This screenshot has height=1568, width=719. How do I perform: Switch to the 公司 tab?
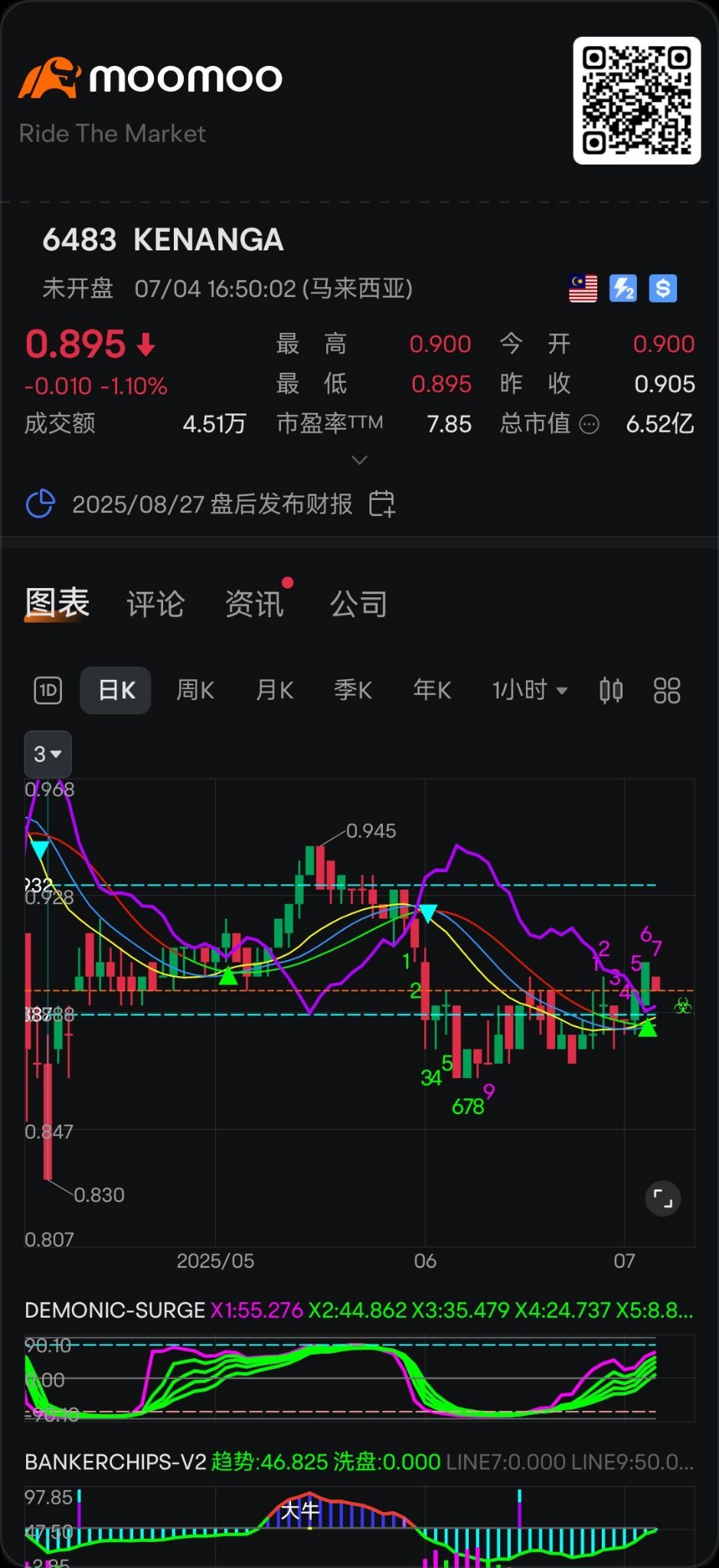point(358,604)
